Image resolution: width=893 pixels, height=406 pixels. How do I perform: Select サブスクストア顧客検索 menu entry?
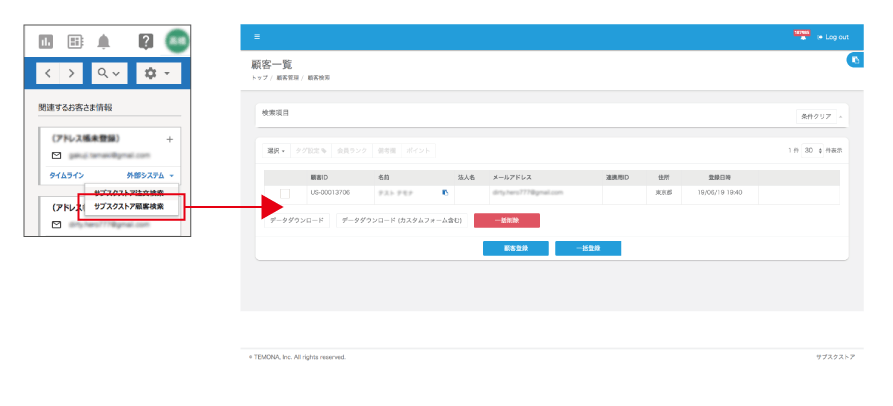click(129, 207)
